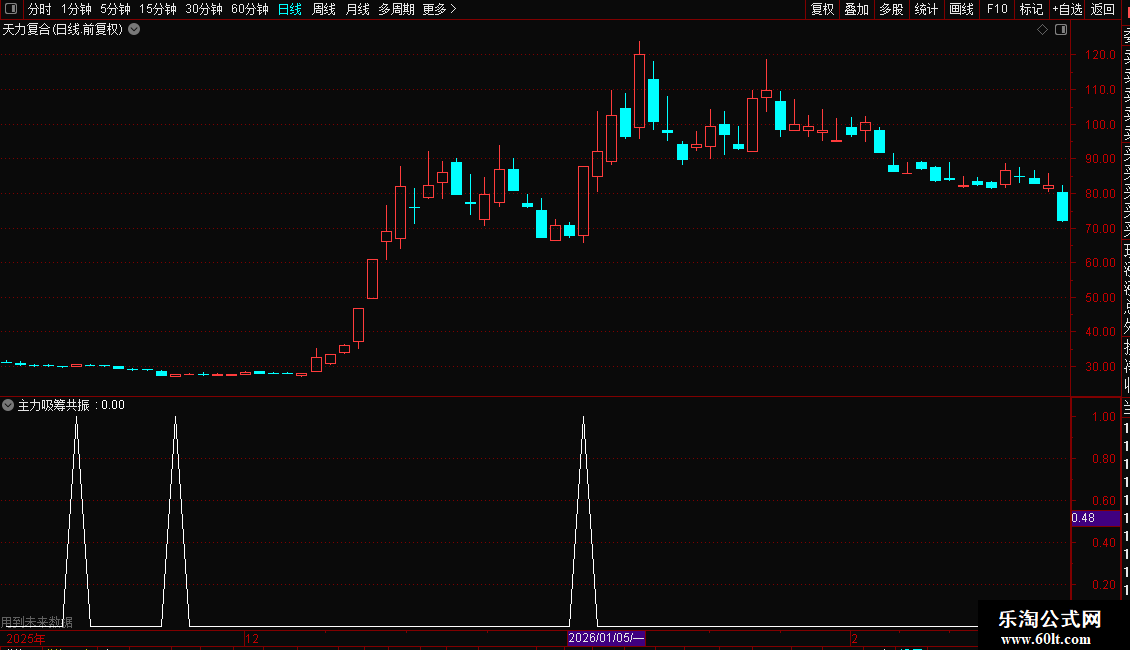The image size is (1130, 650).
Task: Click the 2025年 time axis label
Action: (26, 638)
